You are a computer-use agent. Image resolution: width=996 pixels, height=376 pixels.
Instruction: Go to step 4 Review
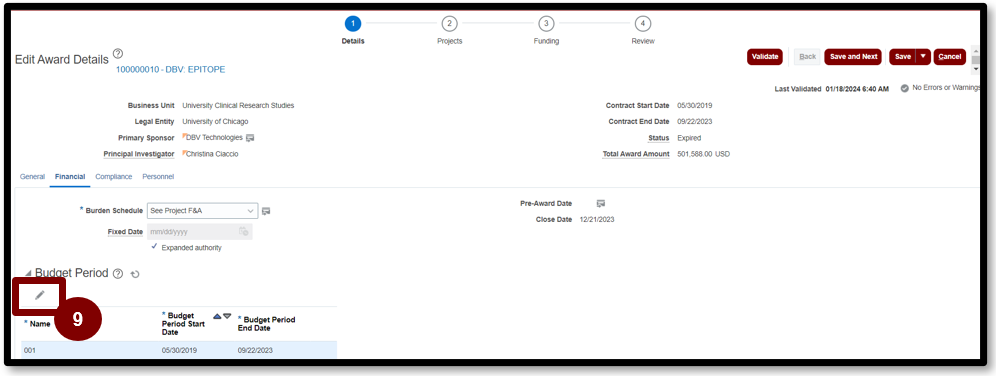643,24
